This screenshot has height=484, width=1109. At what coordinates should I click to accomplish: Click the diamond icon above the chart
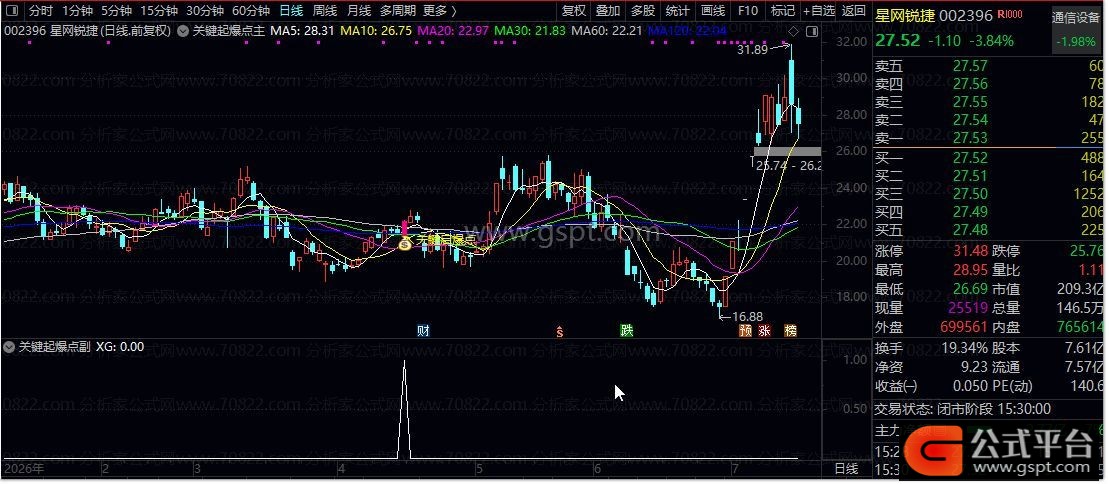coord(794,31)
